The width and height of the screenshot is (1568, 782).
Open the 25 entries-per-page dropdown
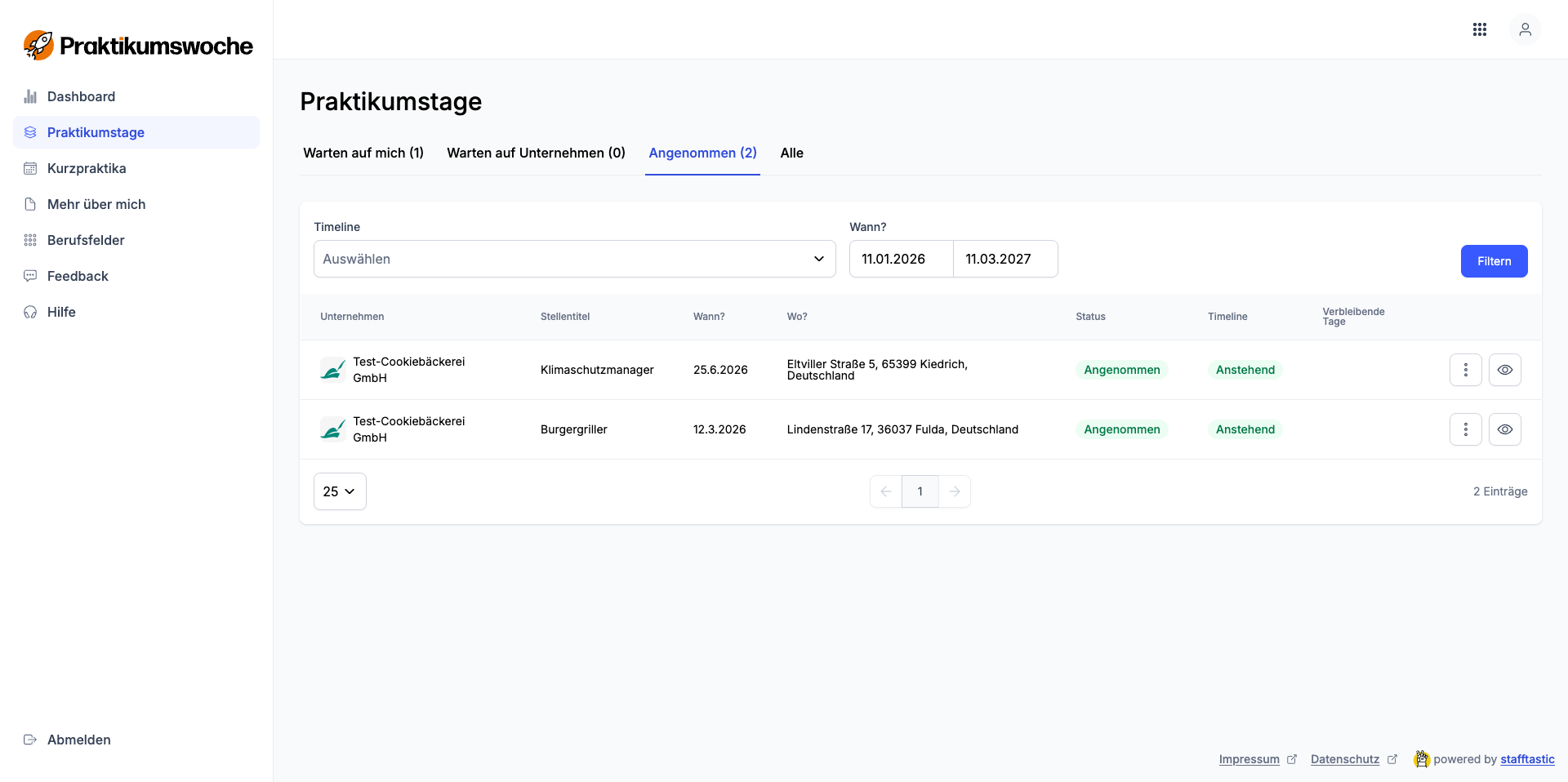pos(340,491)
